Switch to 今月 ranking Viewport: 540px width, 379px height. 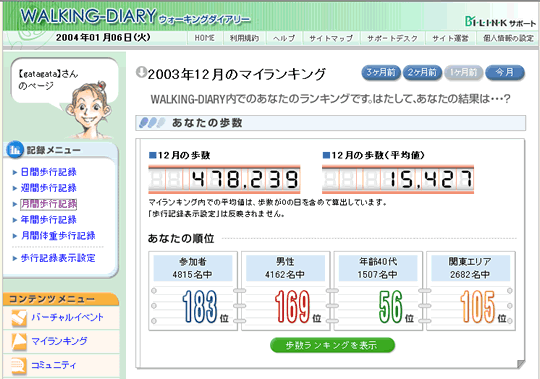click(x=505, y=72)
